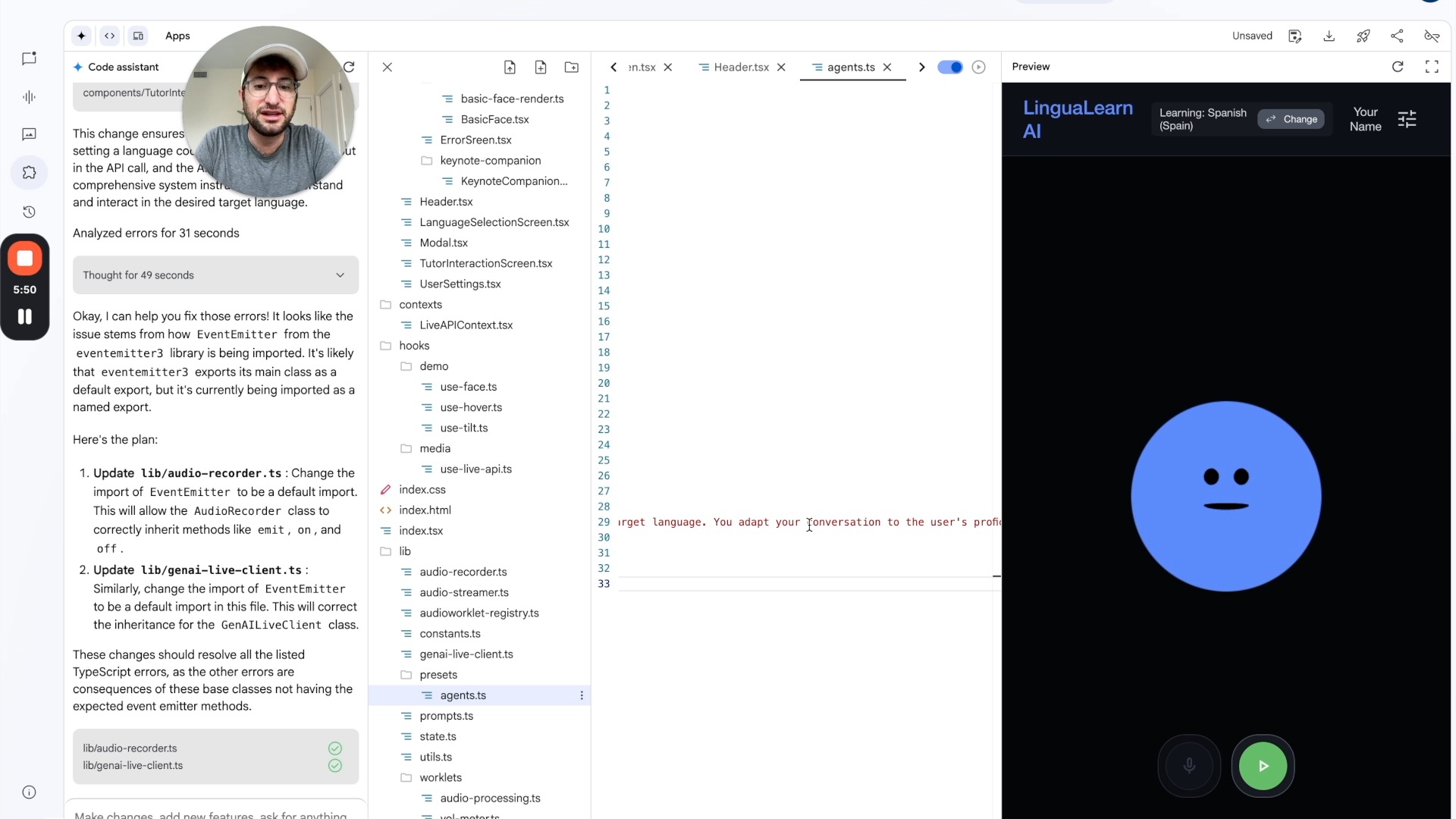Download the app code
This screenshot has width=1456, height=819.
(x=1329, y=36)
